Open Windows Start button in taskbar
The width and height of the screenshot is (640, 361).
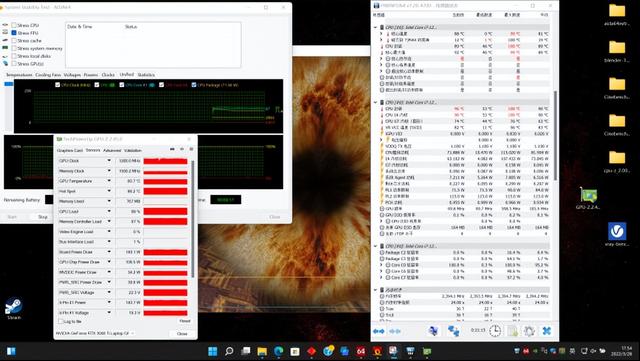click(x=213, y=351)
